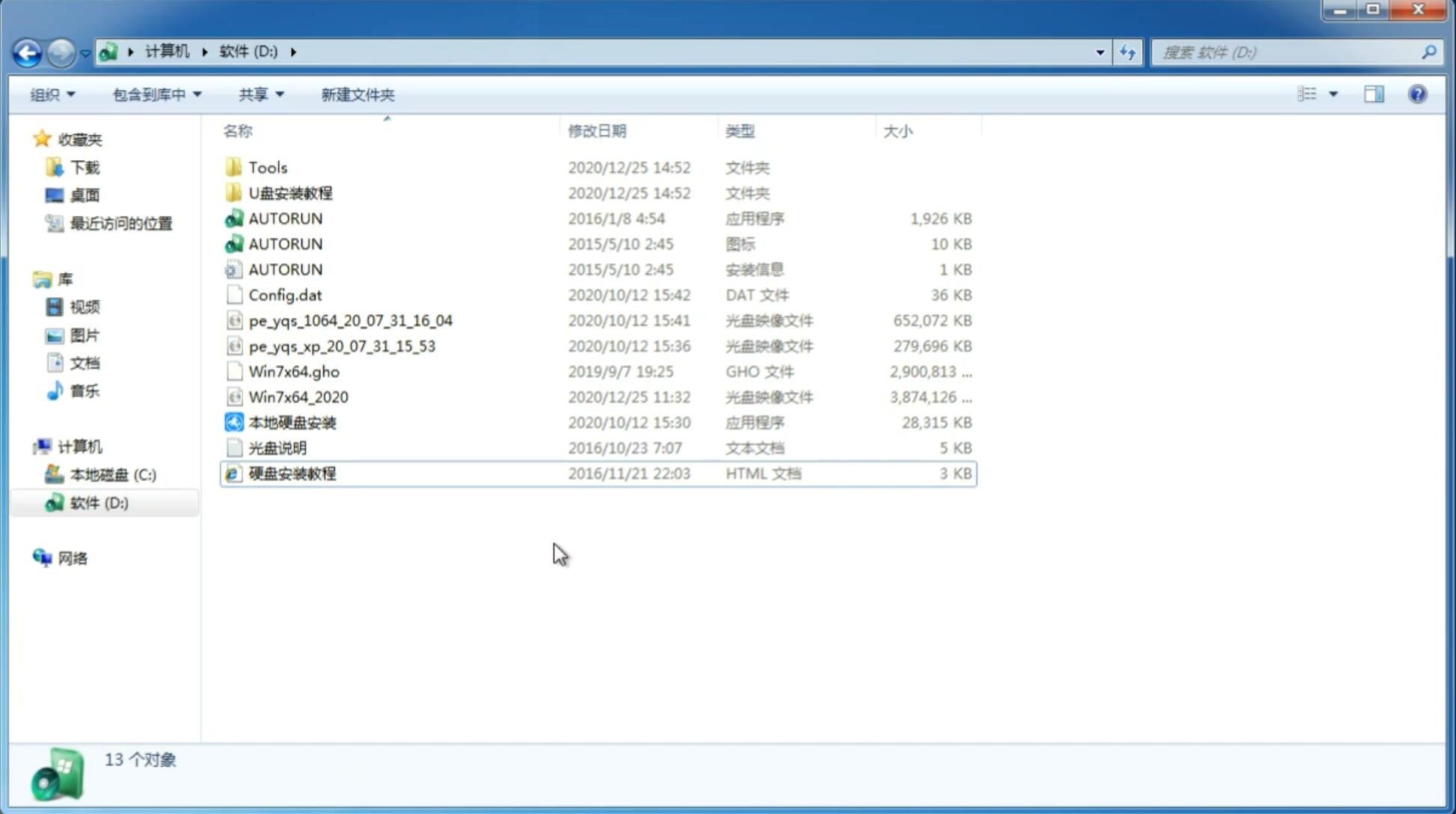This screenshot has height=814, width=1456.
Task: Select 软件 (D:) drive in sidebar
Action: click(x=98, y=502)
